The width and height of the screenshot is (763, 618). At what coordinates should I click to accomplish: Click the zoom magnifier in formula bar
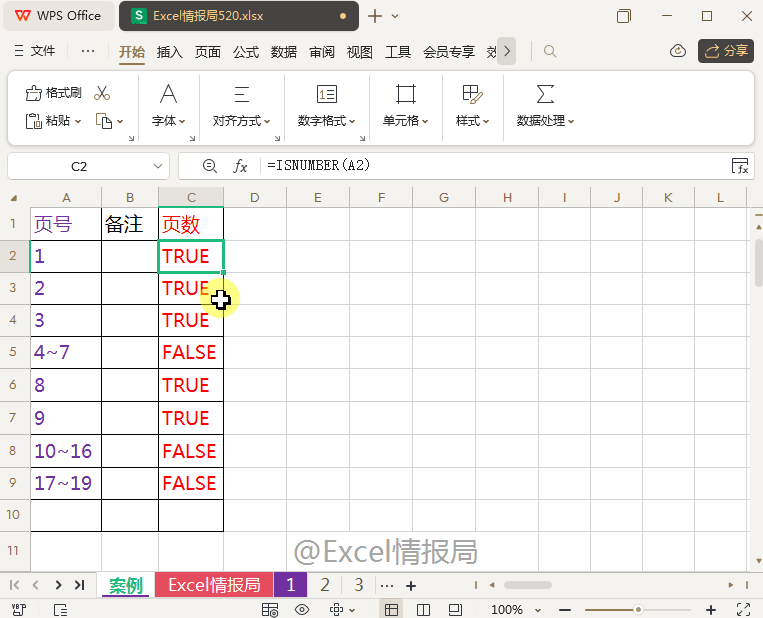pyautogui.click(x=210, y=166)
